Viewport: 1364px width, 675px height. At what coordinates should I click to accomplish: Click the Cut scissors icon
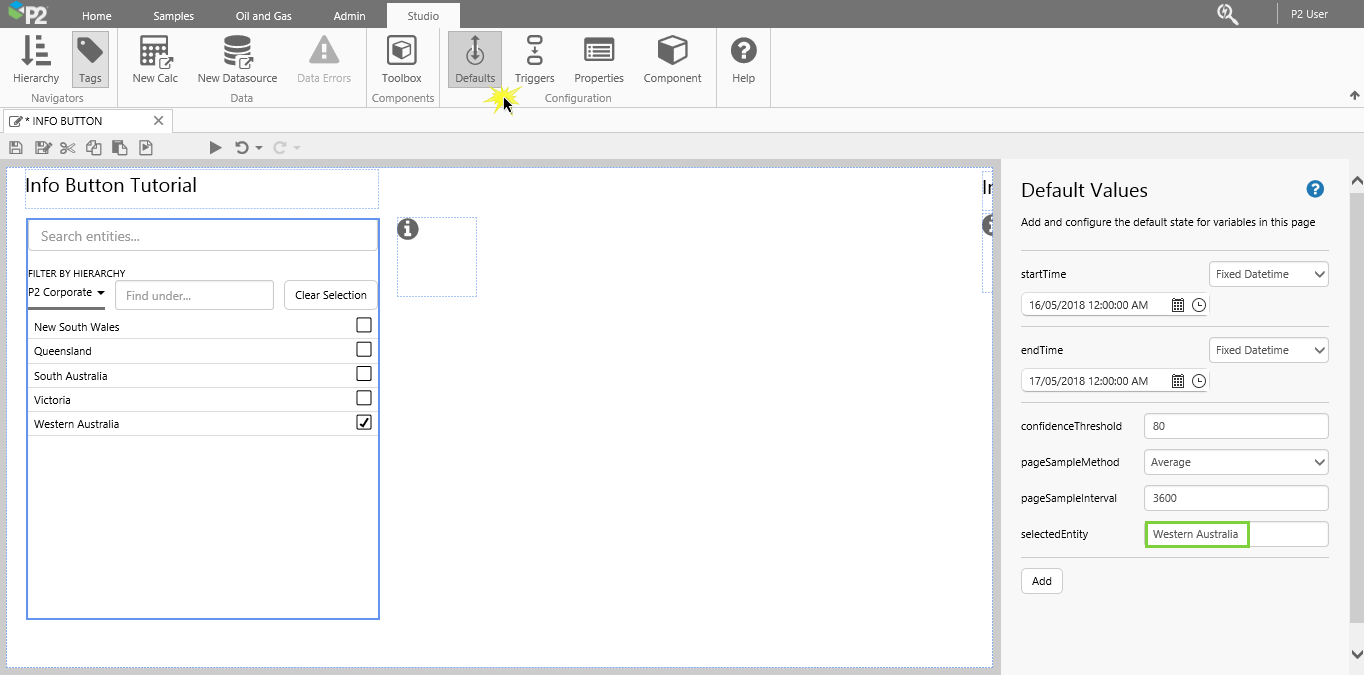click(x=67, y=148)
